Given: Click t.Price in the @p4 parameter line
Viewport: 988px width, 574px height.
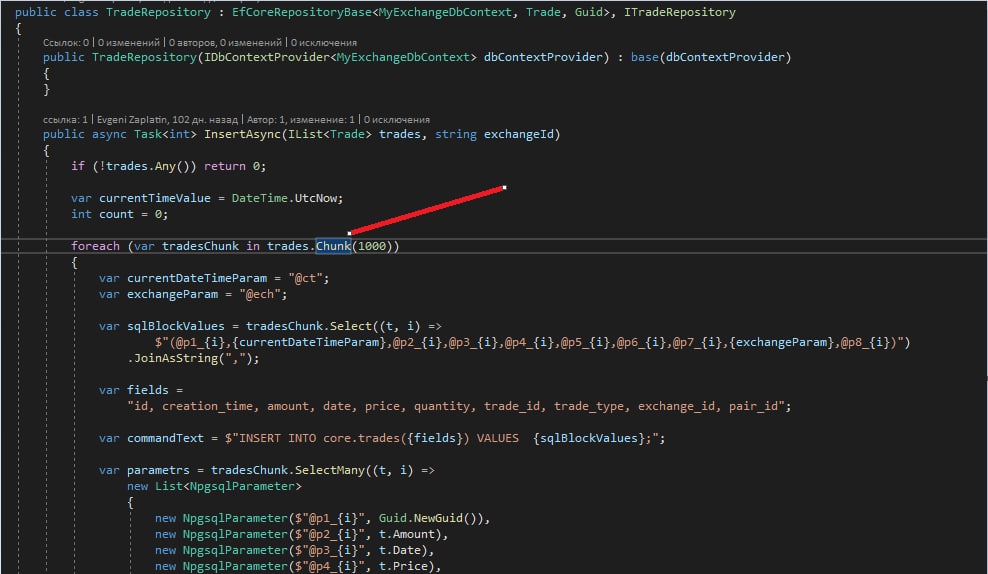Looking at the screenshot, I should (x=403, y=566).
